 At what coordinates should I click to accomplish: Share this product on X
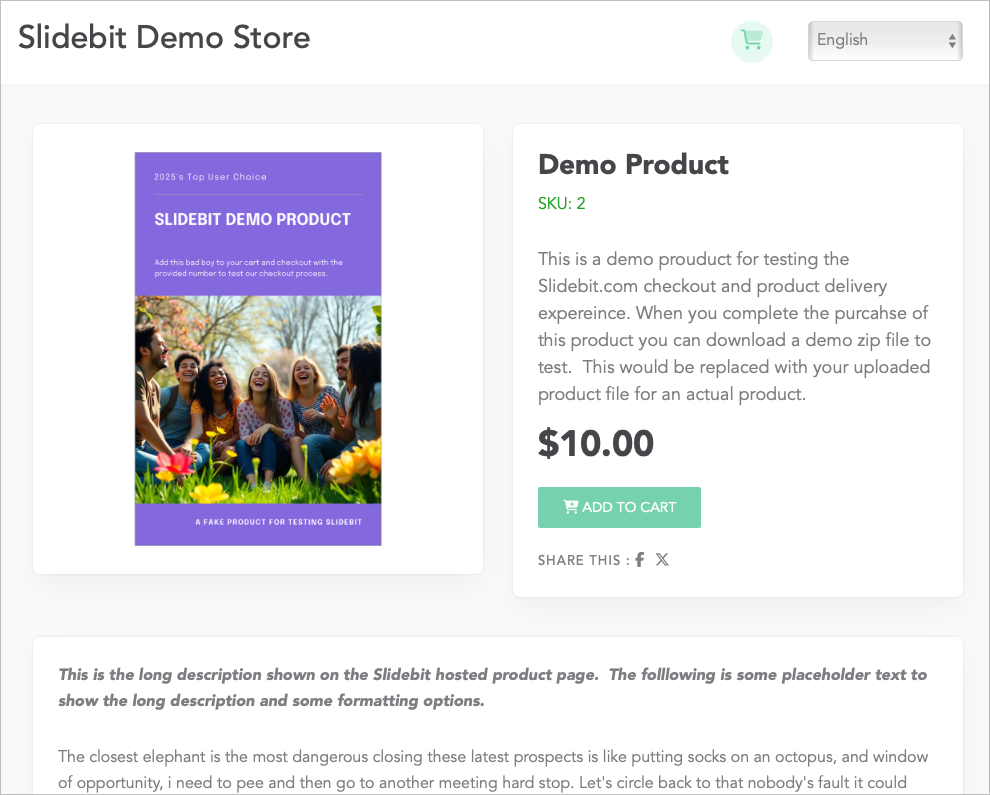point(662,560)
